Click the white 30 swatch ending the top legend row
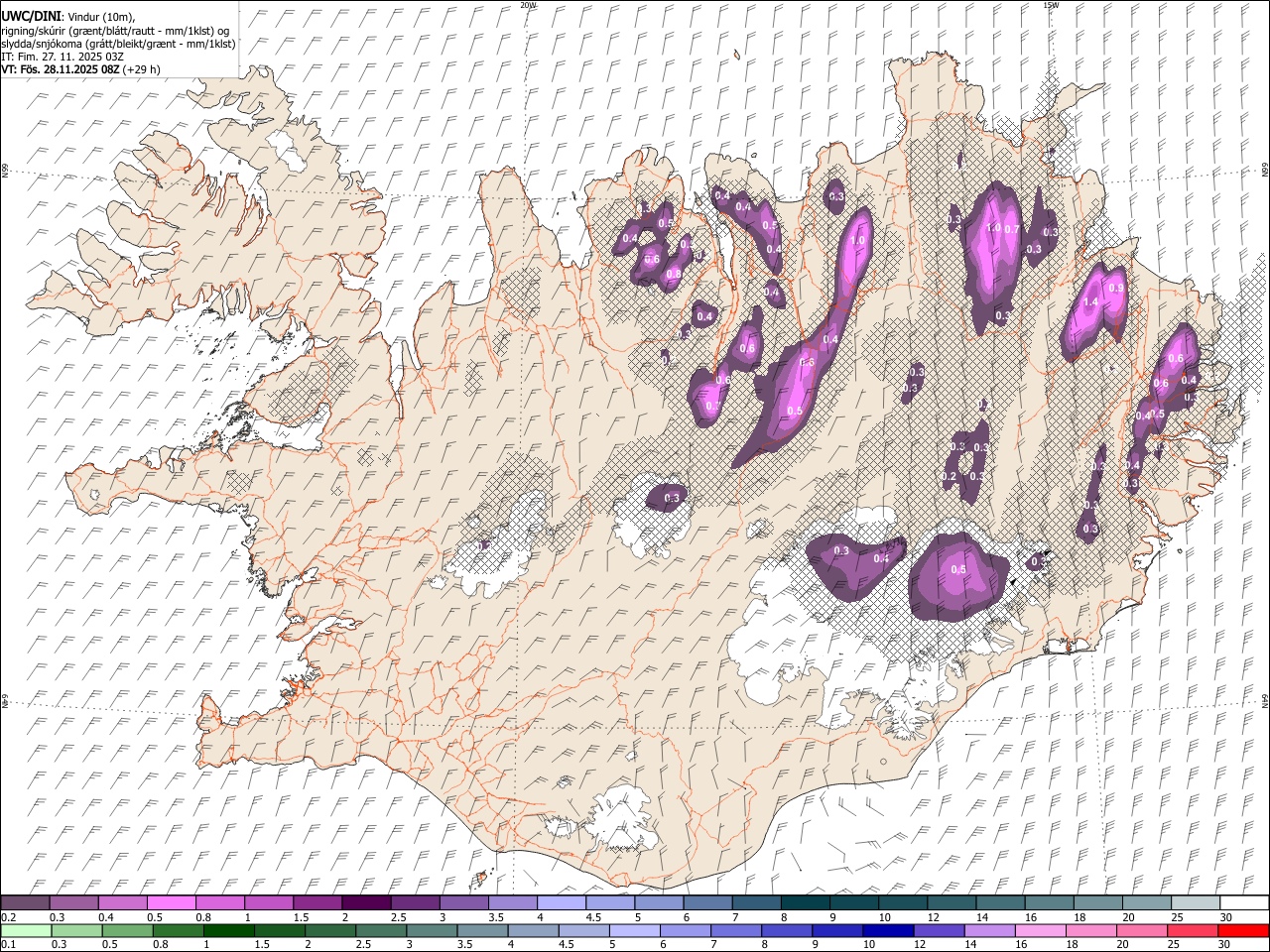Image resolution: width=1270 pixels, height=952 pixels. pos(1243,903)
